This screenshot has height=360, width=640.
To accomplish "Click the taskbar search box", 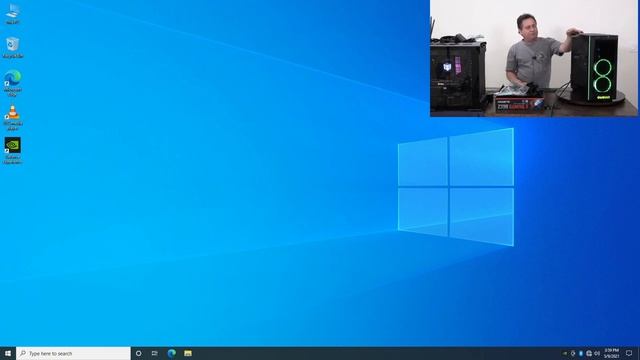I will [x=73, y=353].
